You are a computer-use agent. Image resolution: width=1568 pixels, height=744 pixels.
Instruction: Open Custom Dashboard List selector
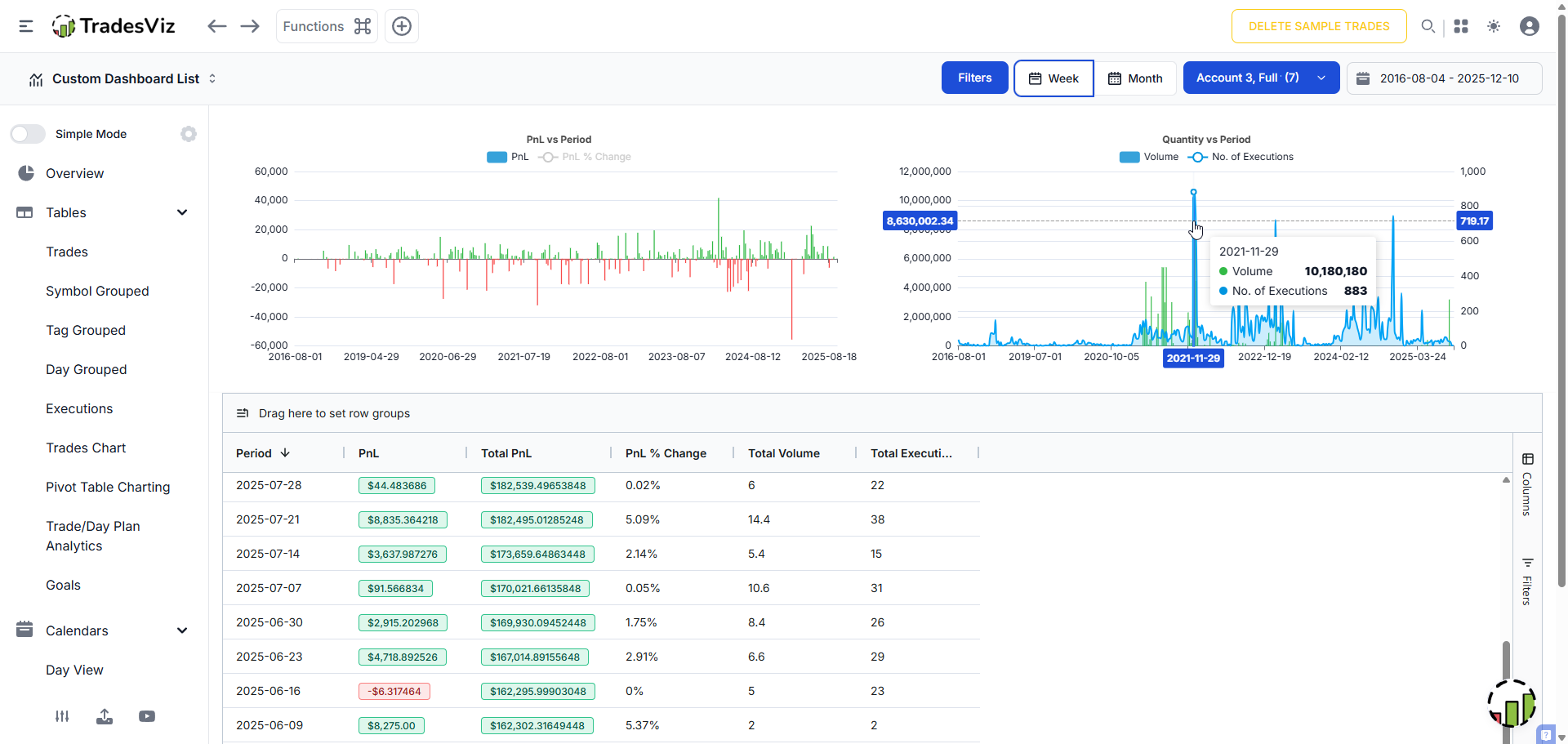122,78
